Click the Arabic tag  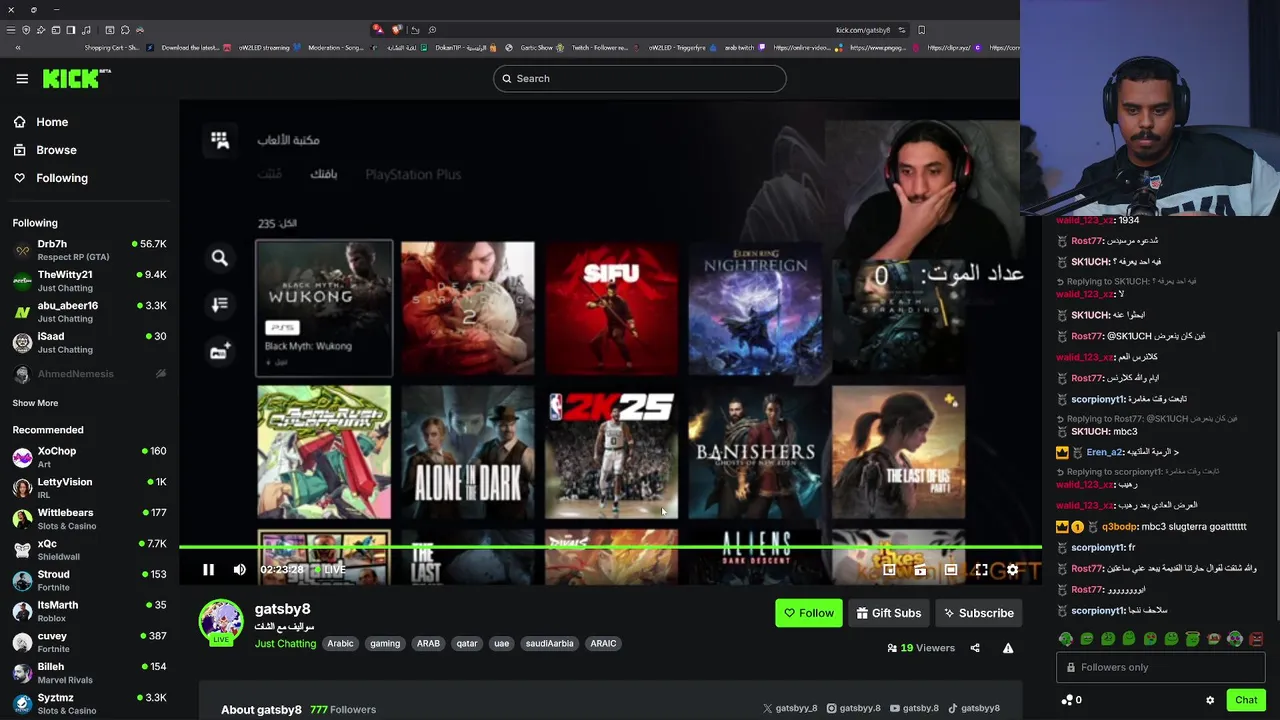pos(340,643)
